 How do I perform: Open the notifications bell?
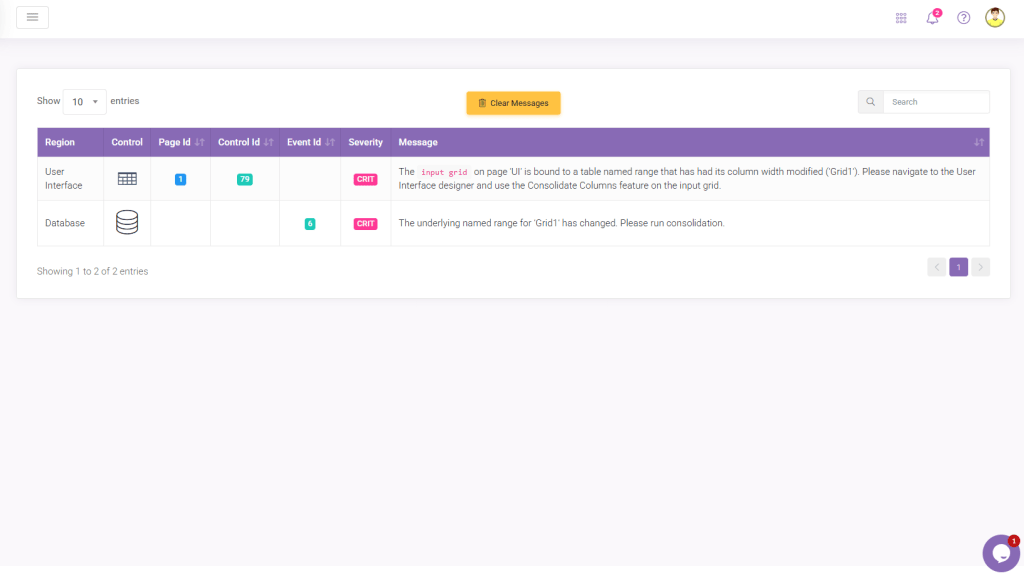coord(932,18)
